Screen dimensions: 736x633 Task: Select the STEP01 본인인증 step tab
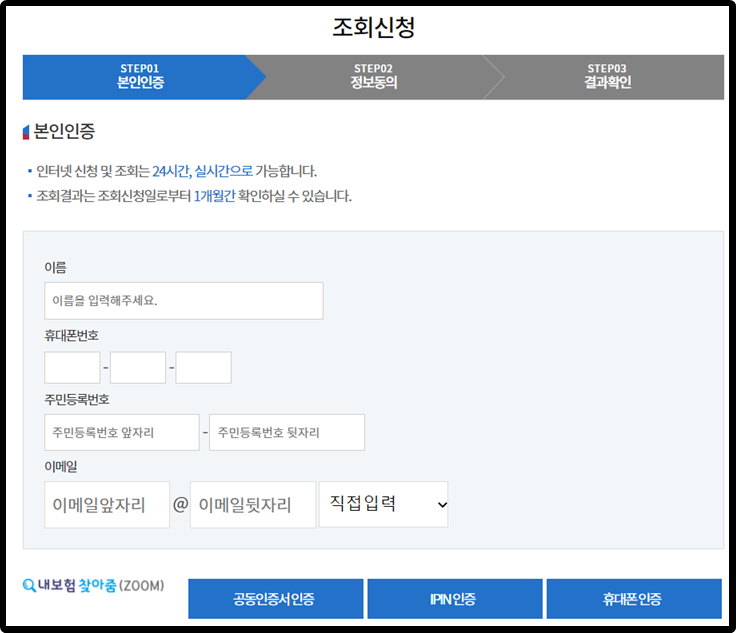[140, 77]
